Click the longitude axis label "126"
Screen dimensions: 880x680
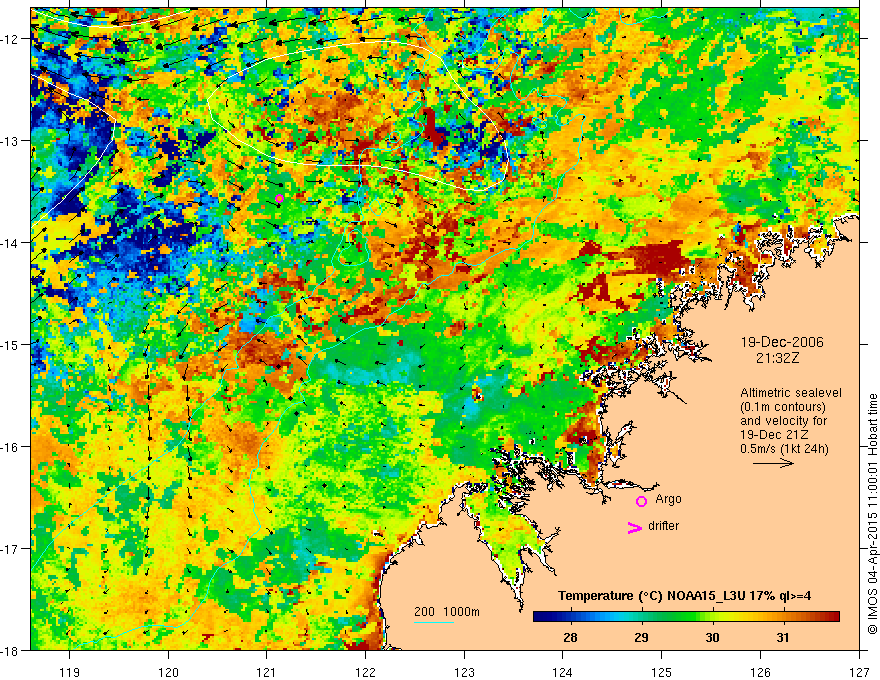click(760, 672)
